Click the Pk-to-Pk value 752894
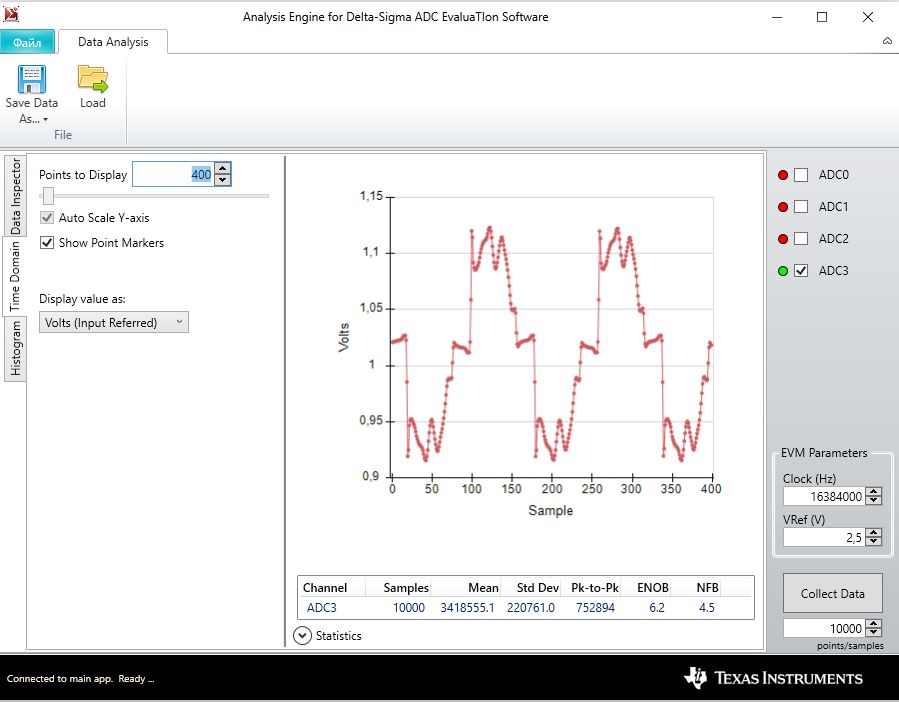 595,608
